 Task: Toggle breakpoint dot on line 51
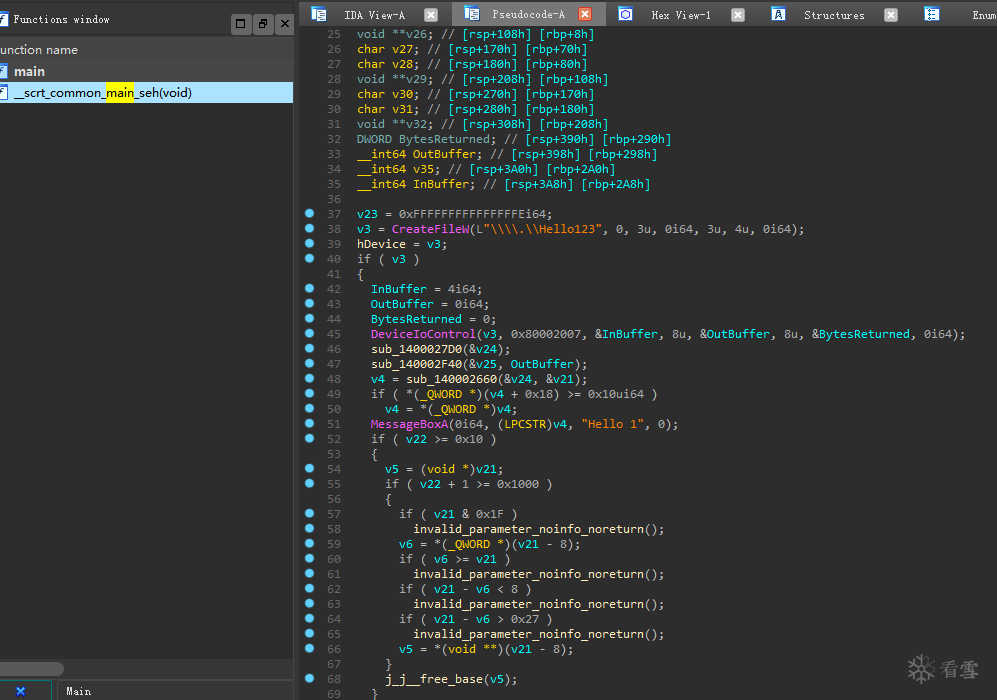309,423
